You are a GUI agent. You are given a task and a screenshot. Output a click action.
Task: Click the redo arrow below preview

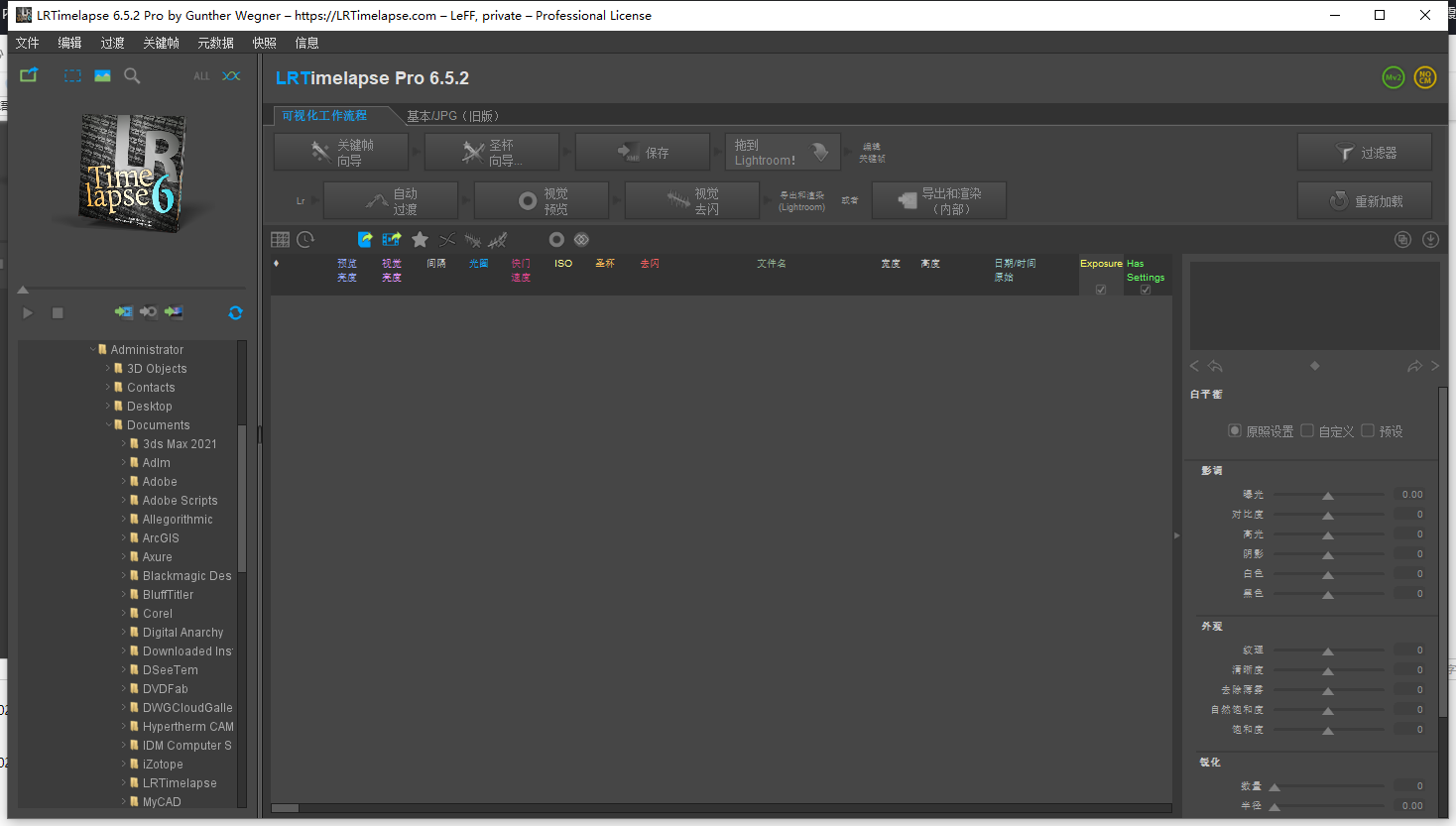click(x=1414, y=366)
